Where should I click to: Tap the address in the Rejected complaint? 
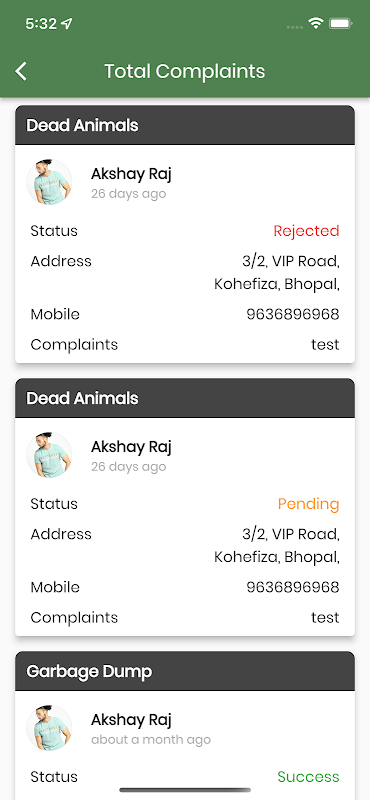click(277, 273)
